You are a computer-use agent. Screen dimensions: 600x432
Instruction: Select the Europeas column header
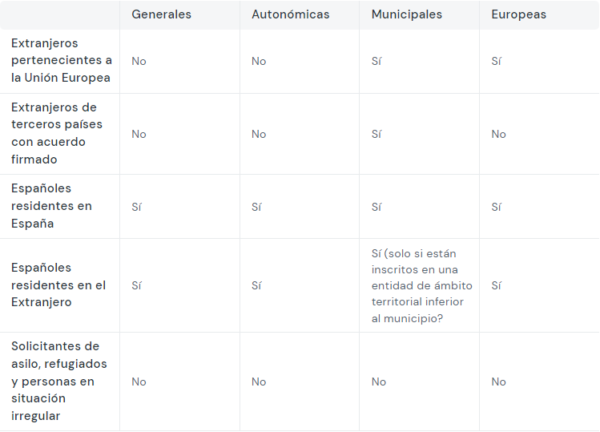[x=520, y=15]
